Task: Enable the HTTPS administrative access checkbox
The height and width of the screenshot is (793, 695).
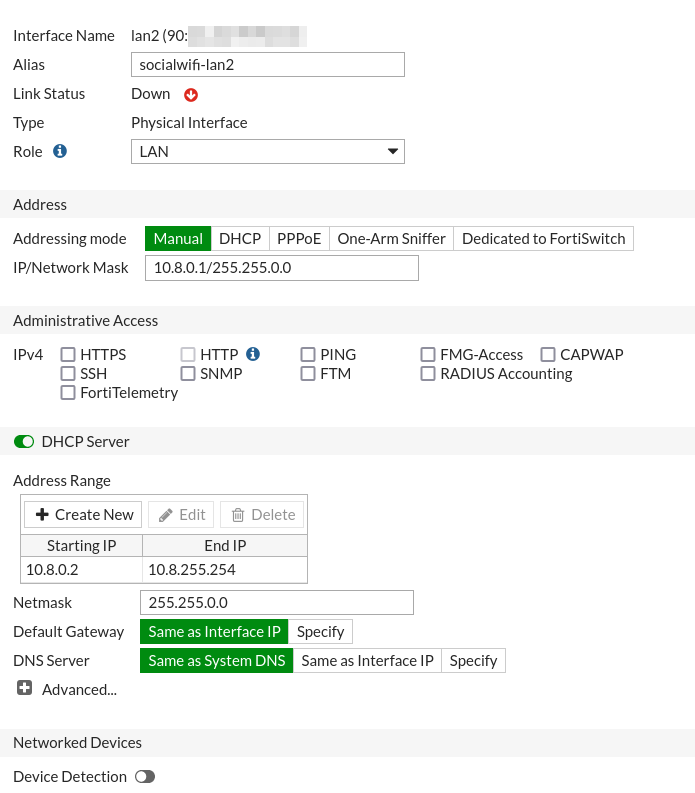Action: [69, 355]
